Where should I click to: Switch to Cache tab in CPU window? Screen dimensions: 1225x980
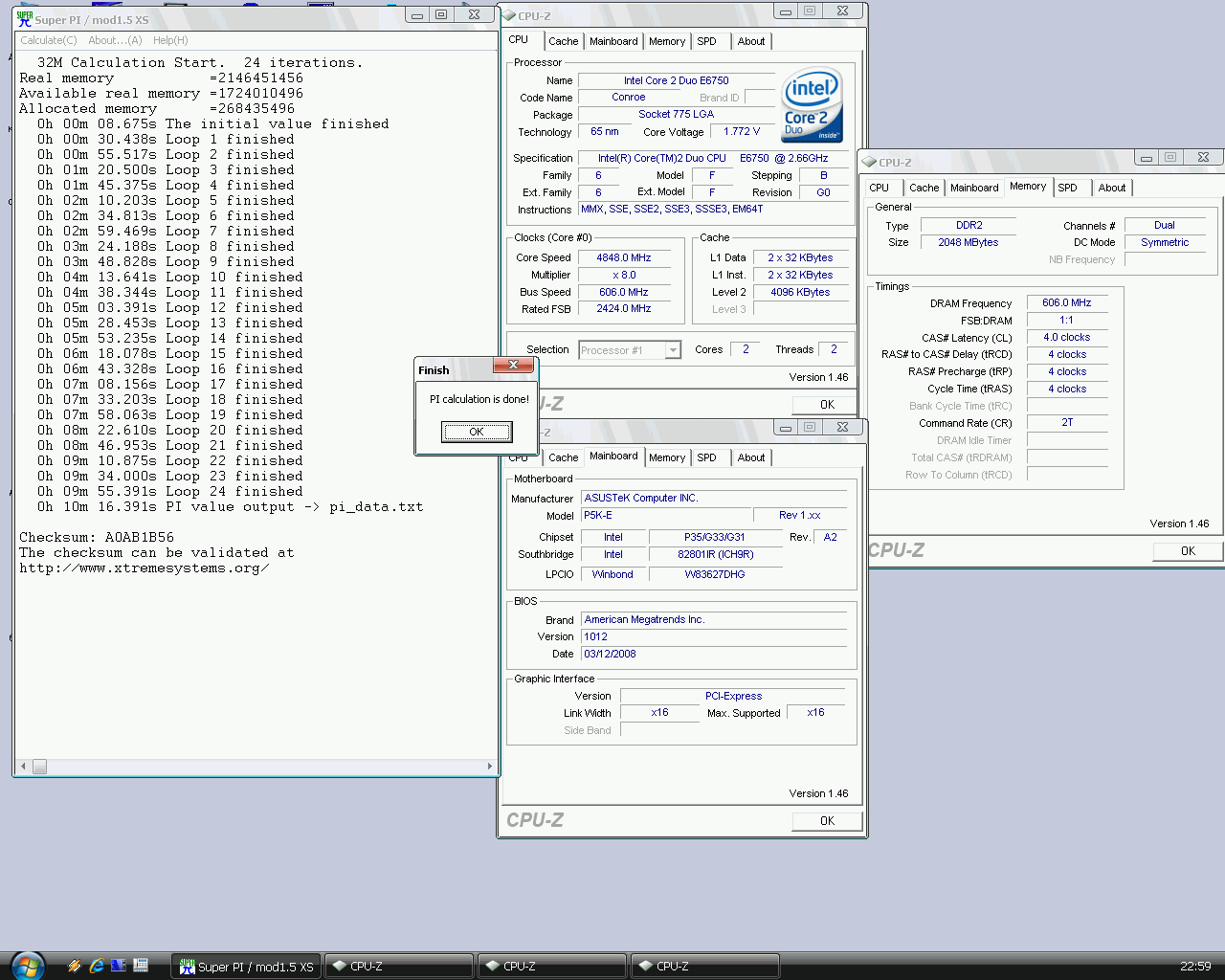(x=563, y=41)
